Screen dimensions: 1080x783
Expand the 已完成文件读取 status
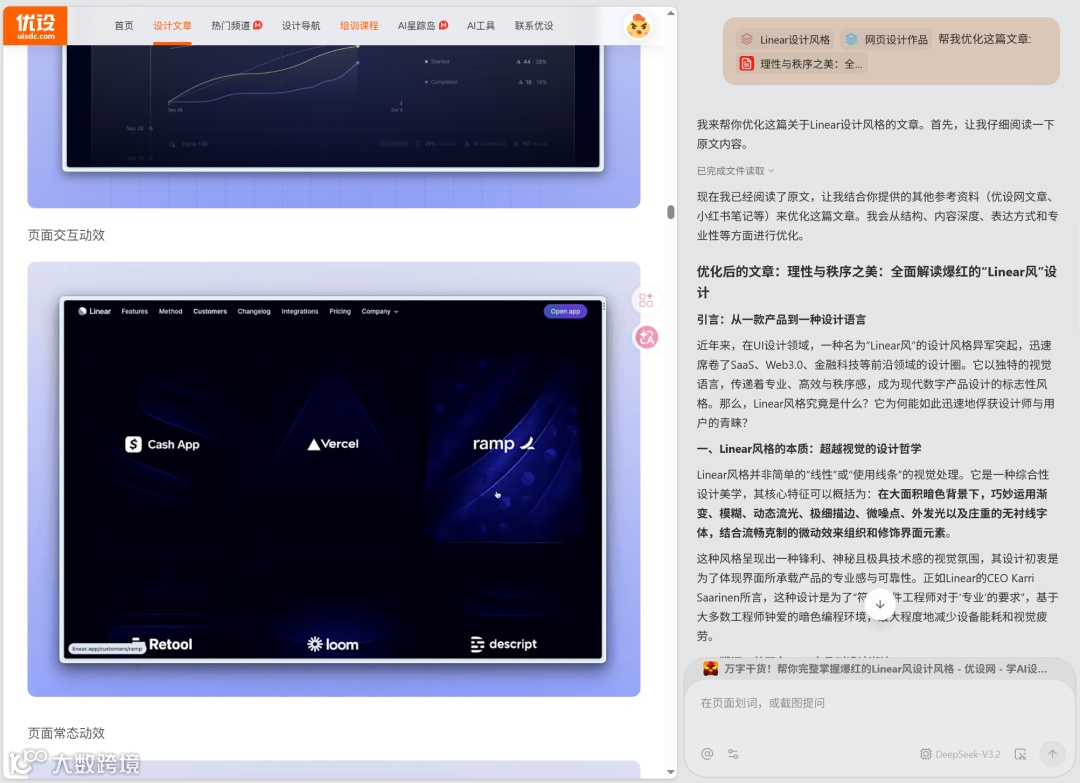pos(736,171)
